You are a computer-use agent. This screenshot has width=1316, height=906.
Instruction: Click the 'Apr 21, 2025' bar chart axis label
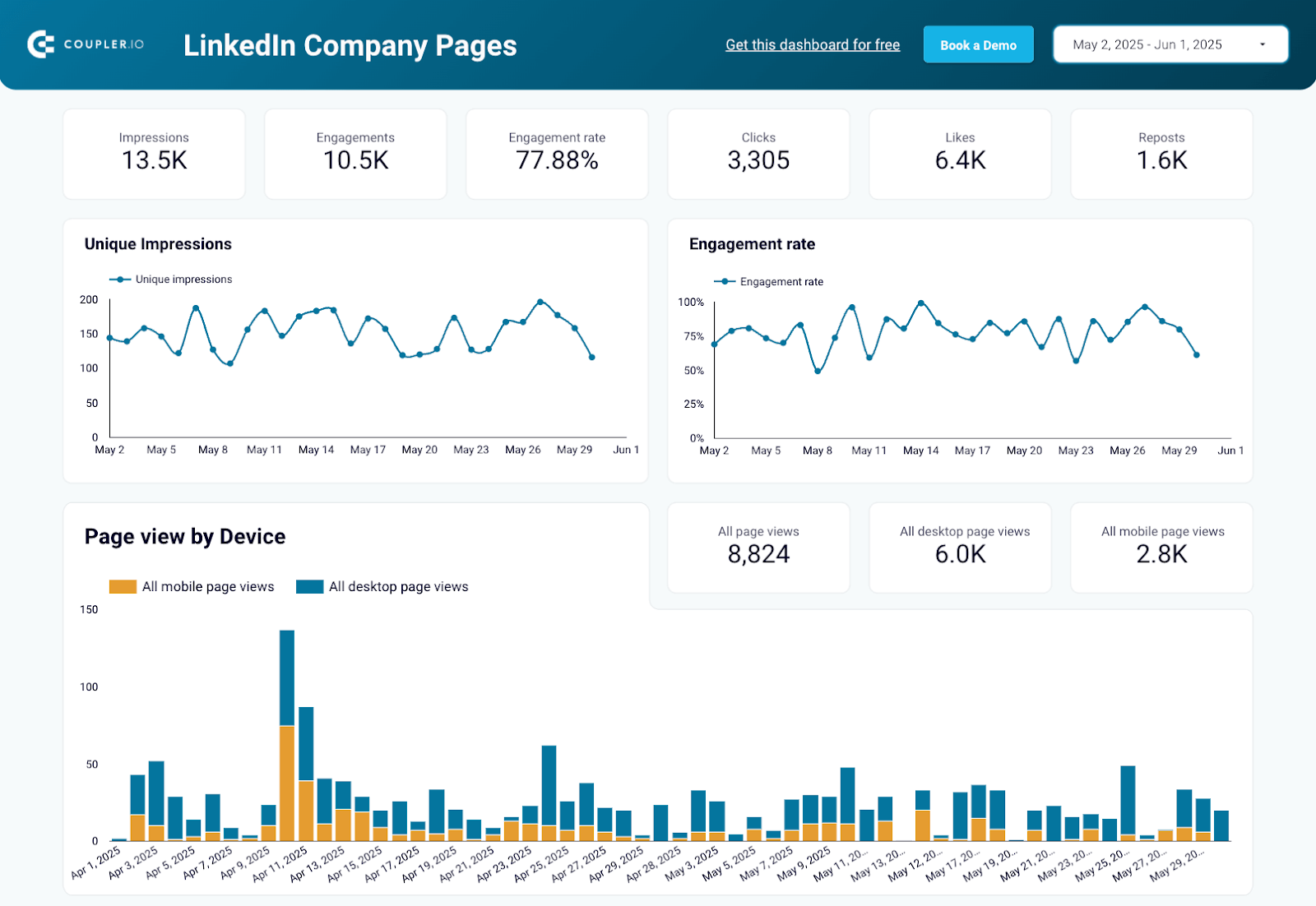click(466, 865)
